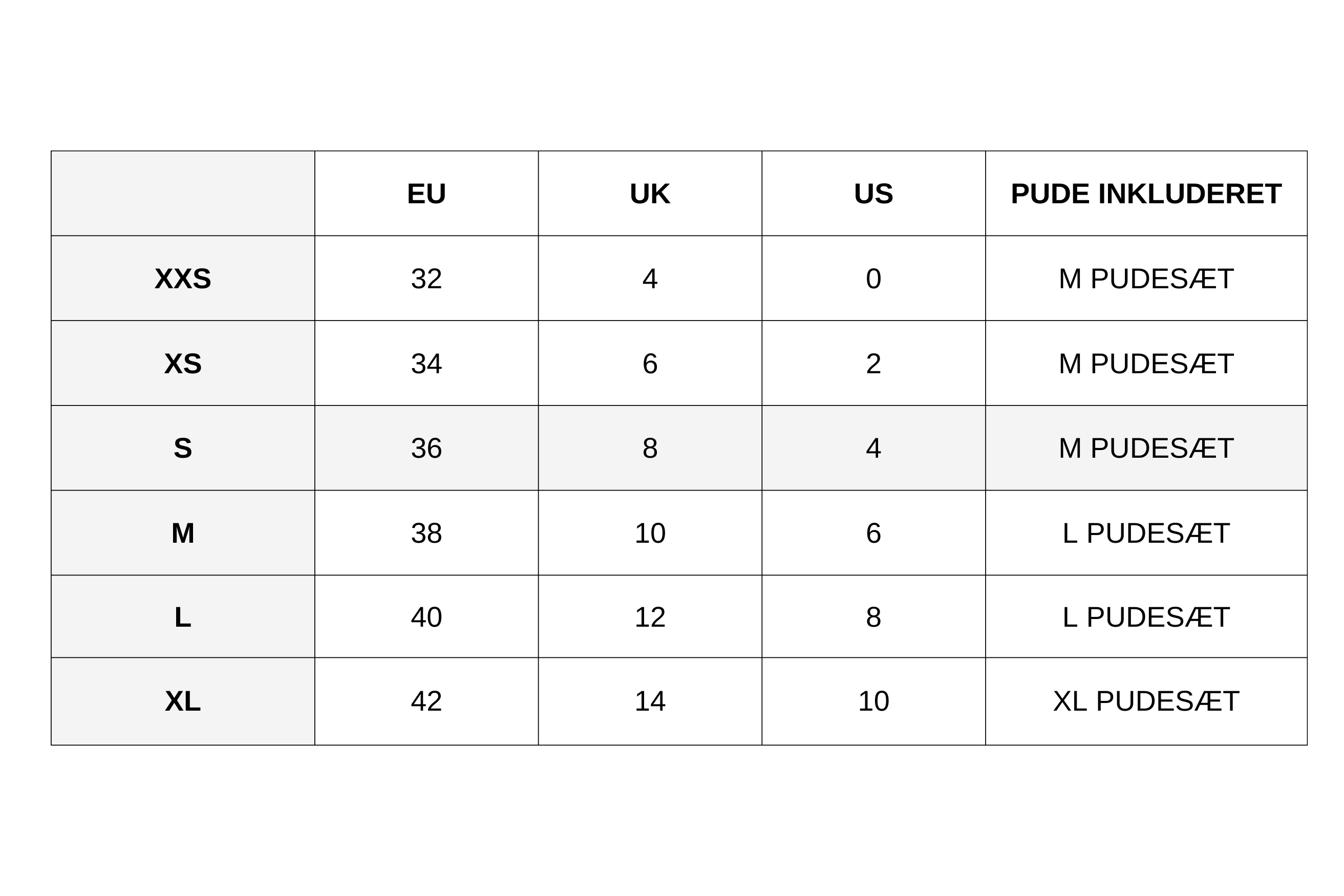The image size is (1344, 896).
Task: Select the PUDE INKLUDERET column header
Action: click(x=1146, y=194)
